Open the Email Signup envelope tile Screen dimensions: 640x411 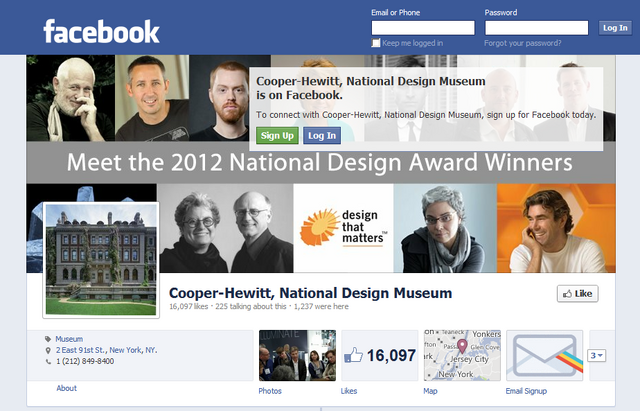544,355
